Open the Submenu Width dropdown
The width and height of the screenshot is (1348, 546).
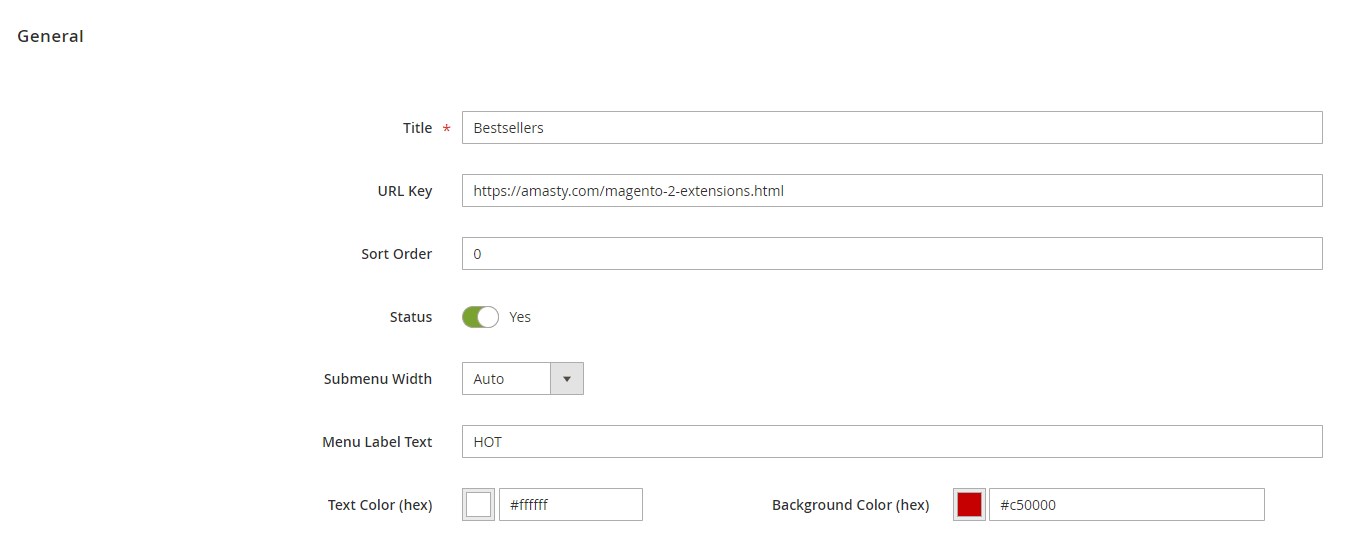tap(522, 379)
